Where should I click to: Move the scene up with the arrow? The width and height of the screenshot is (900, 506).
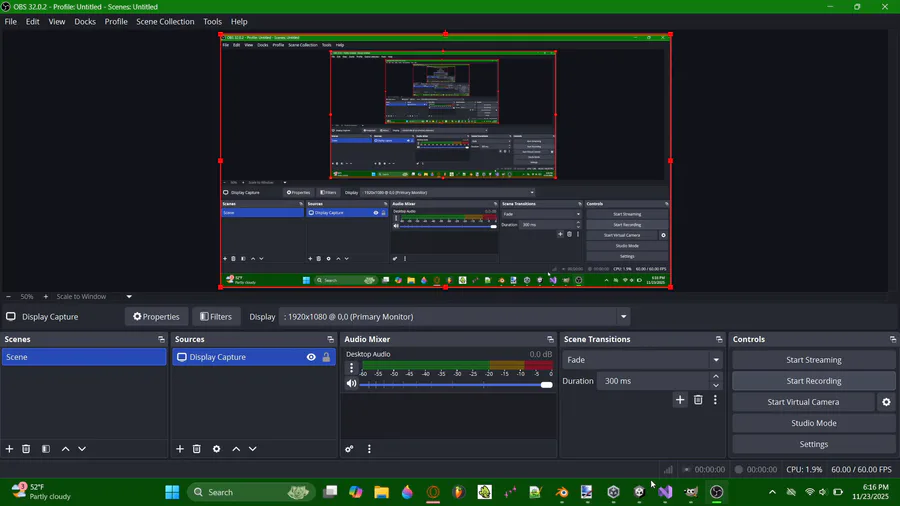tap(65, 449)
